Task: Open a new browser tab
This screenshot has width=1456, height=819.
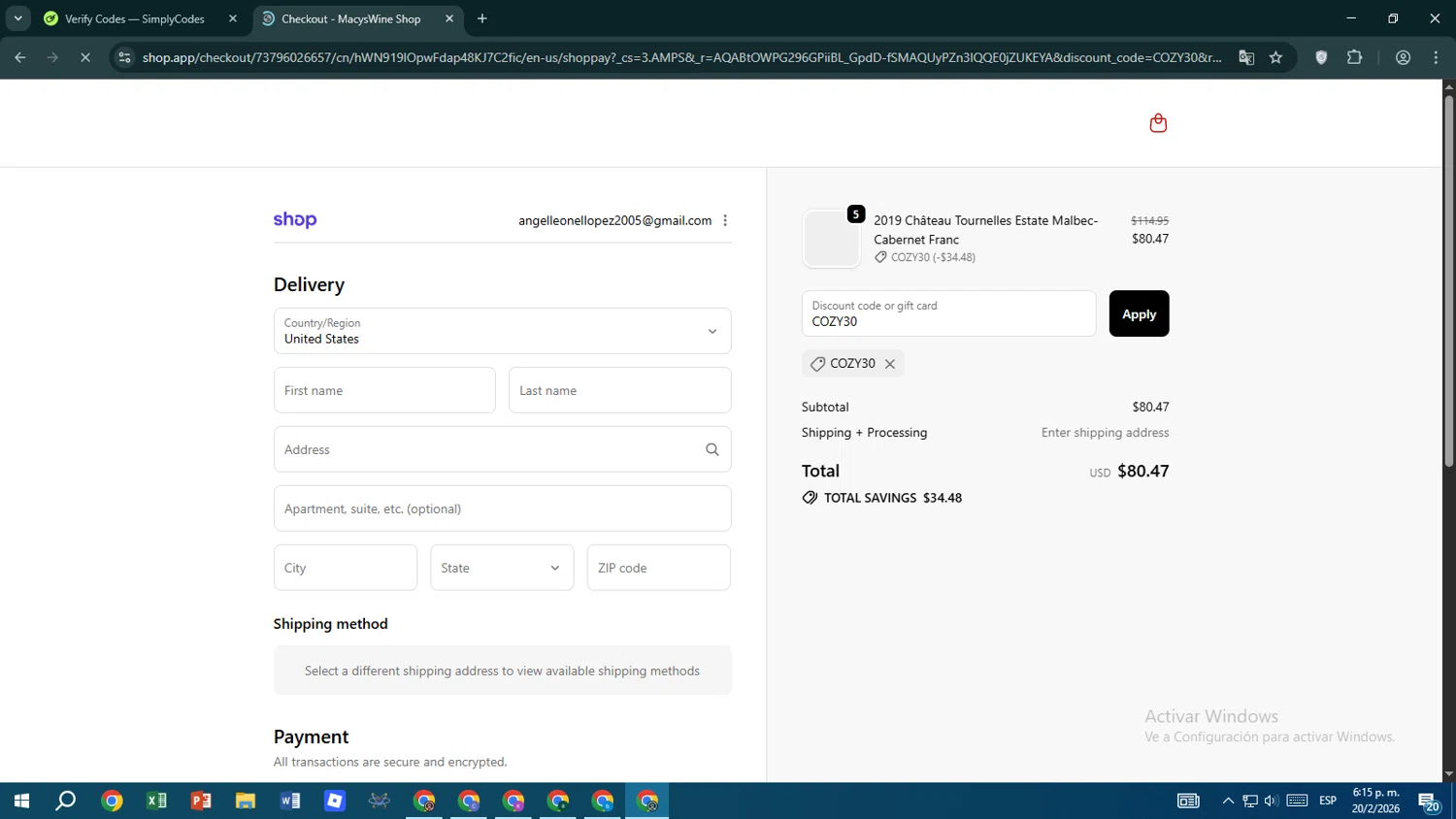Action: 482,18
